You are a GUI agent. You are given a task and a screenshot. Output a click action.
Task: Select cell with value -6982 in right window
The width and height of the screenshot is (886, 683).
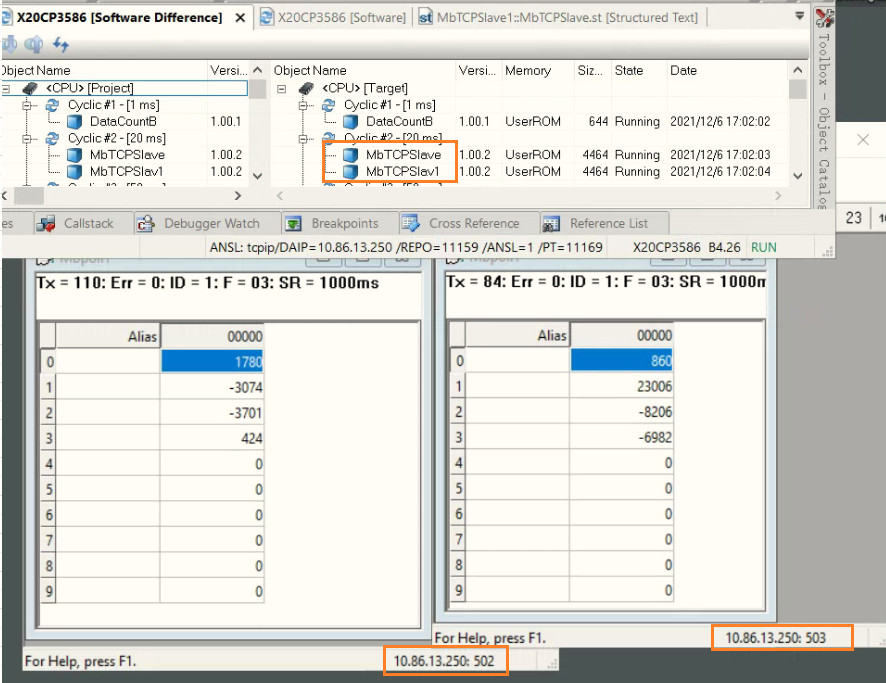pyautogui.click(x=621, y=437)
